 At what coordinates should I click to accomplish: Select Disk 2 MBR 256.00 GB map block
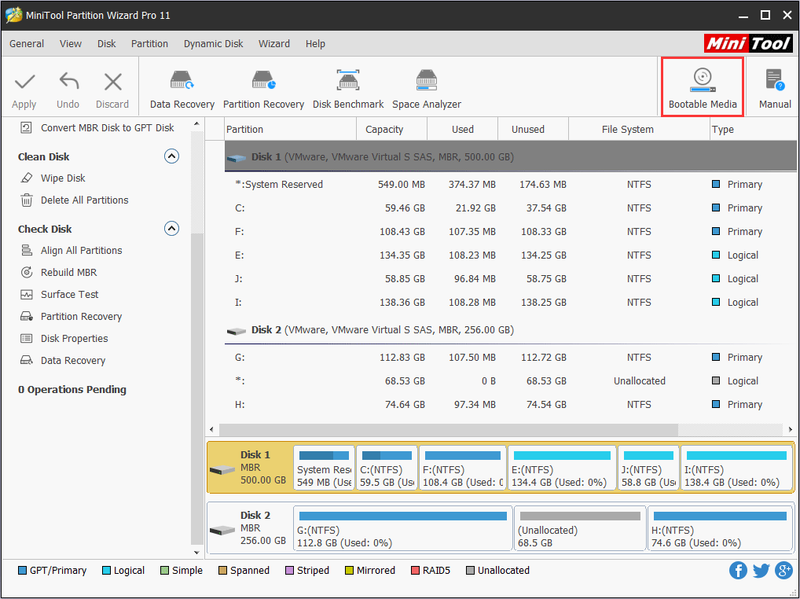pos(249,528)
